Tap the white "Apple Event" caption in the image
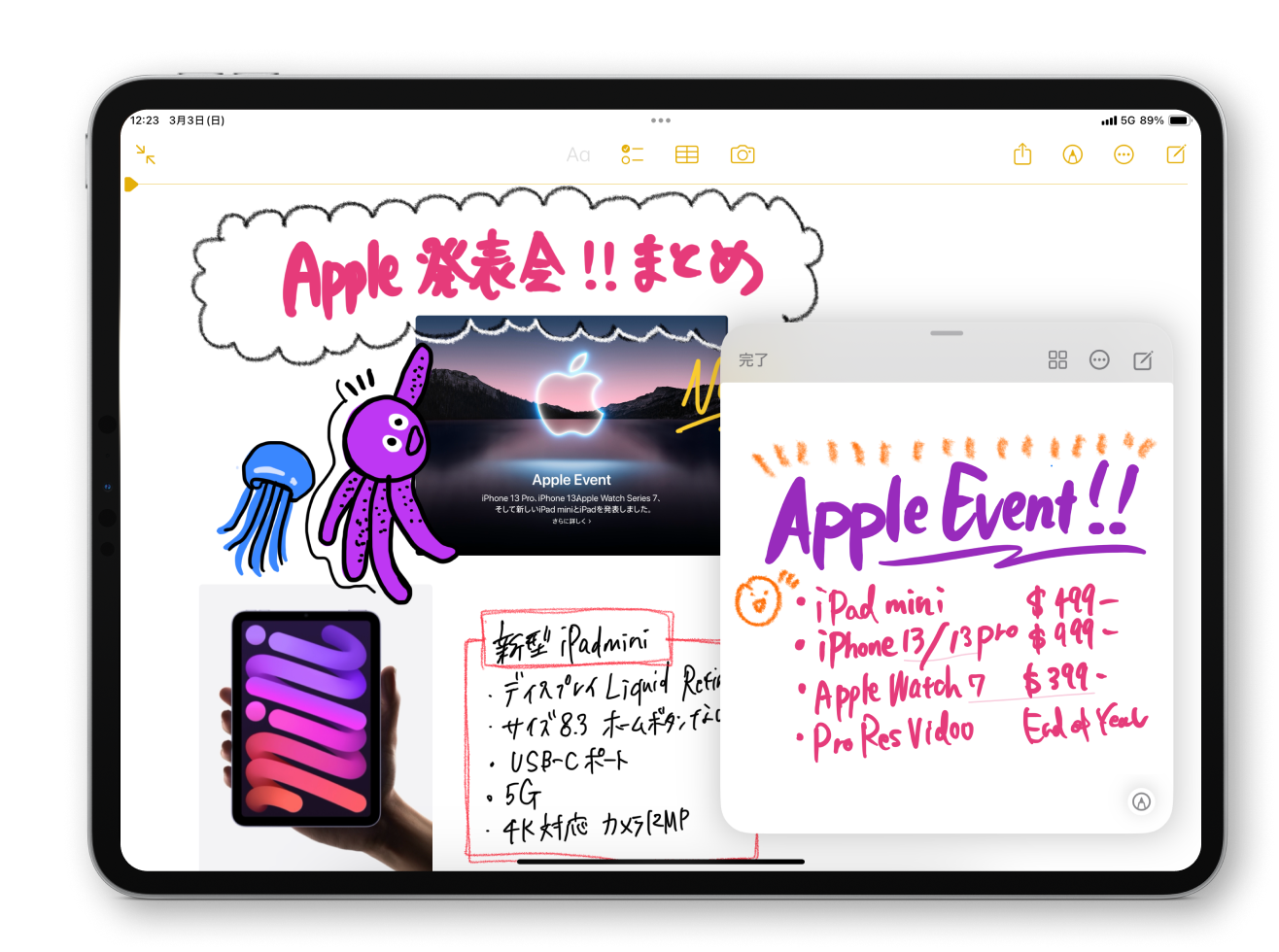The width and height of the screenshot is (1279, 952). (571, 480)
